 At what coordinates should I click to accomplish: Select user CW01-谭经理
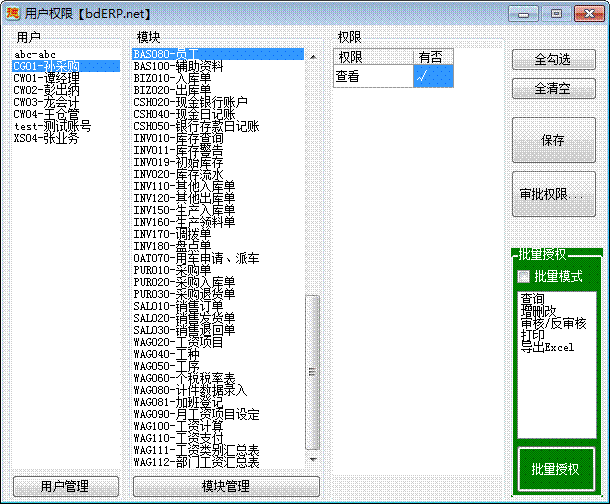[46, 78]
